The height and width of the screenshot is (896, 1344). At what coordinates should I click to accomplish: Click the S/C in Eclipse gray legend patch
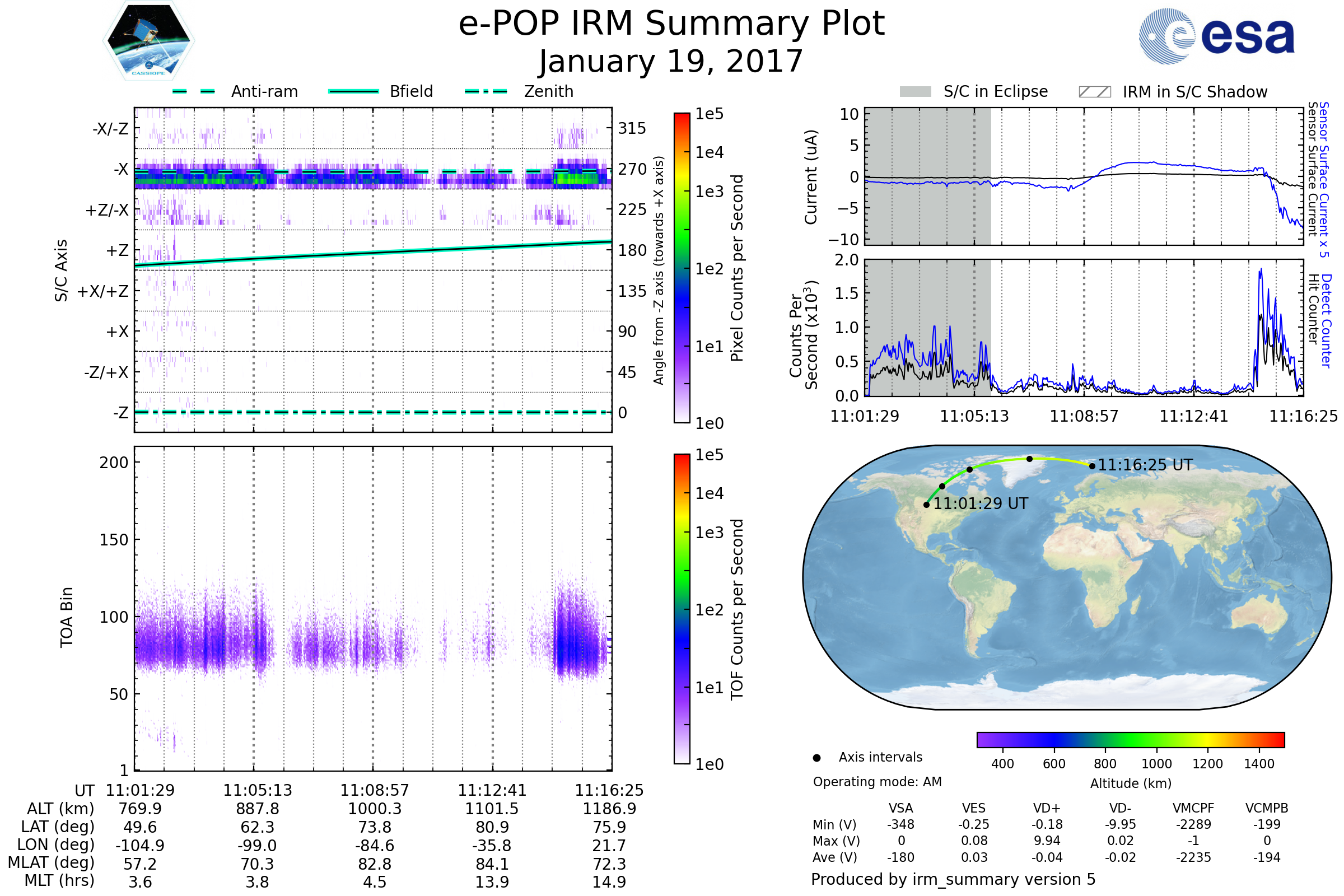[x=915, y=92]
